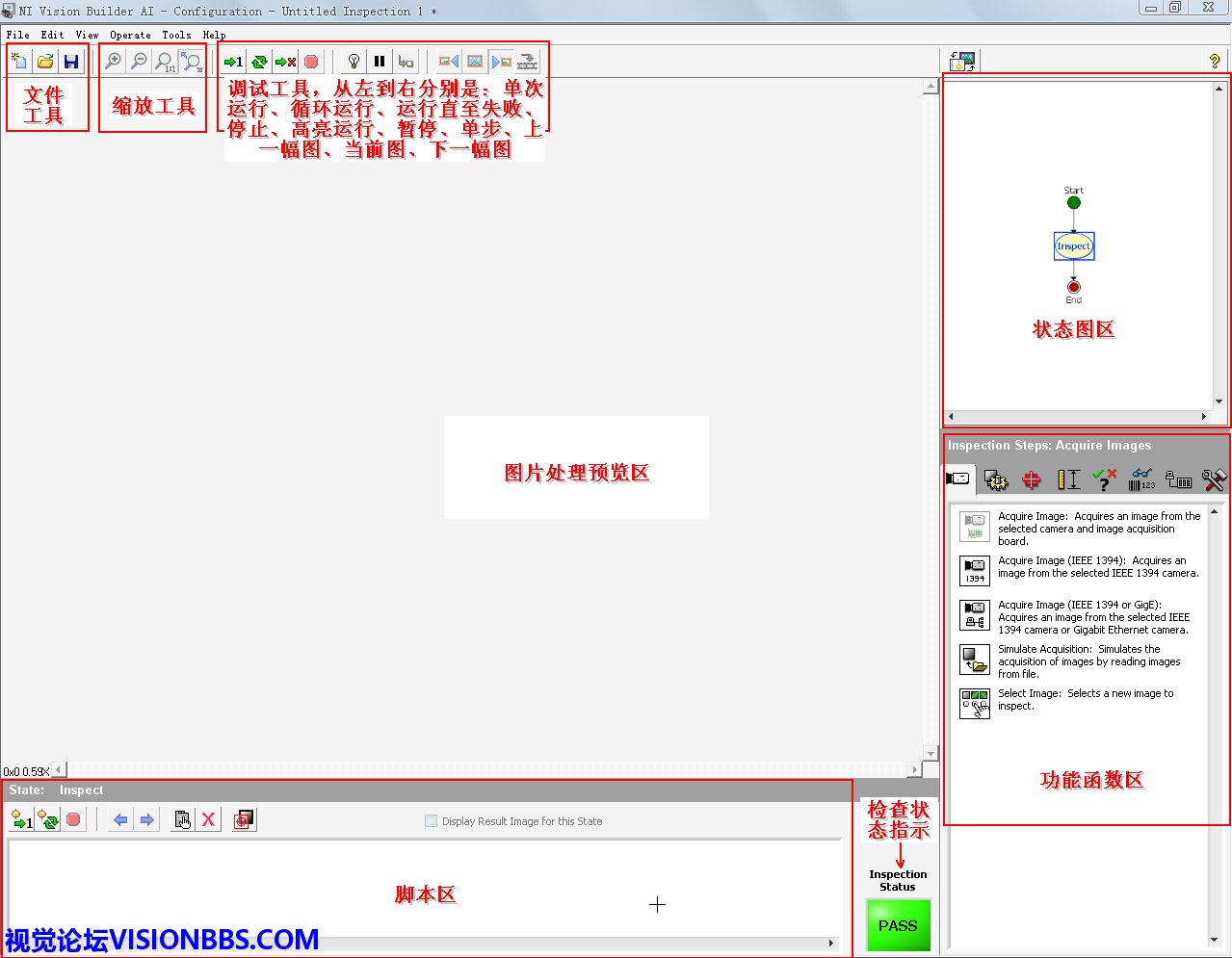
Task: Click right arrow of state diagram horizontal scrollbar
Action: [1204, 416]
